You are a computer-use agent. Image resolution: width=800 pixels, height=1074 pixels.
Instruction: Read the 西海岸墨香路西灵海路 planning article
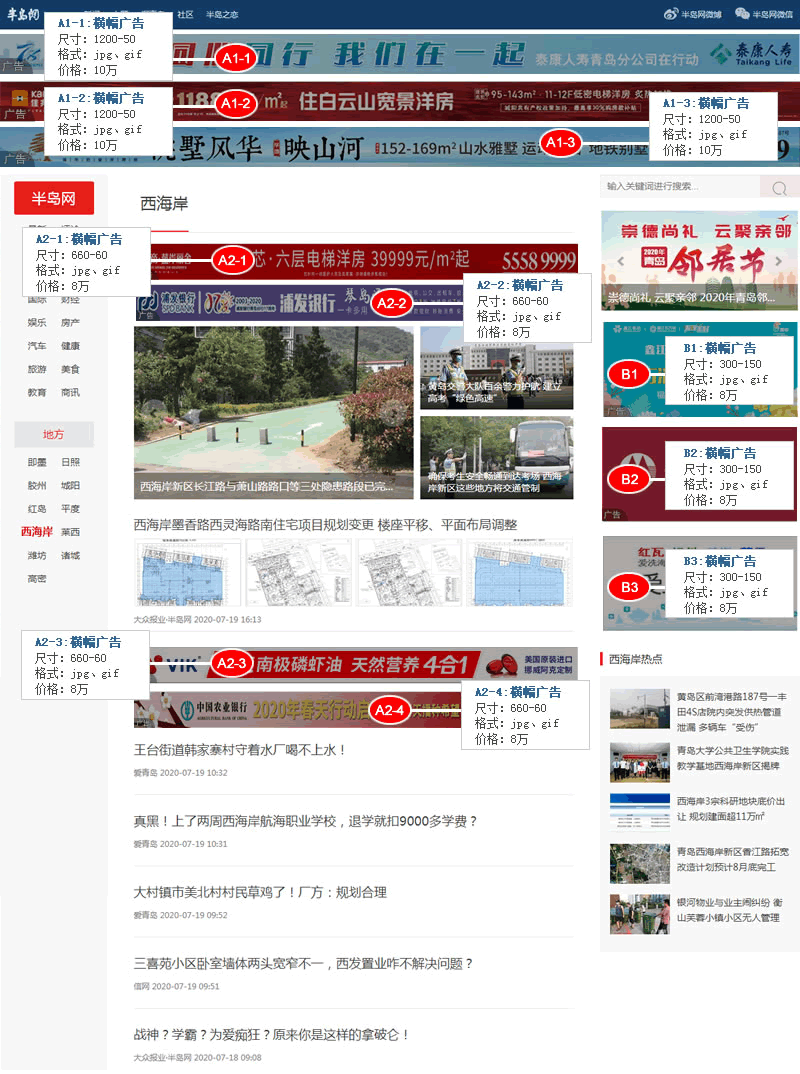pyautogui.click(x=325, y=525)
